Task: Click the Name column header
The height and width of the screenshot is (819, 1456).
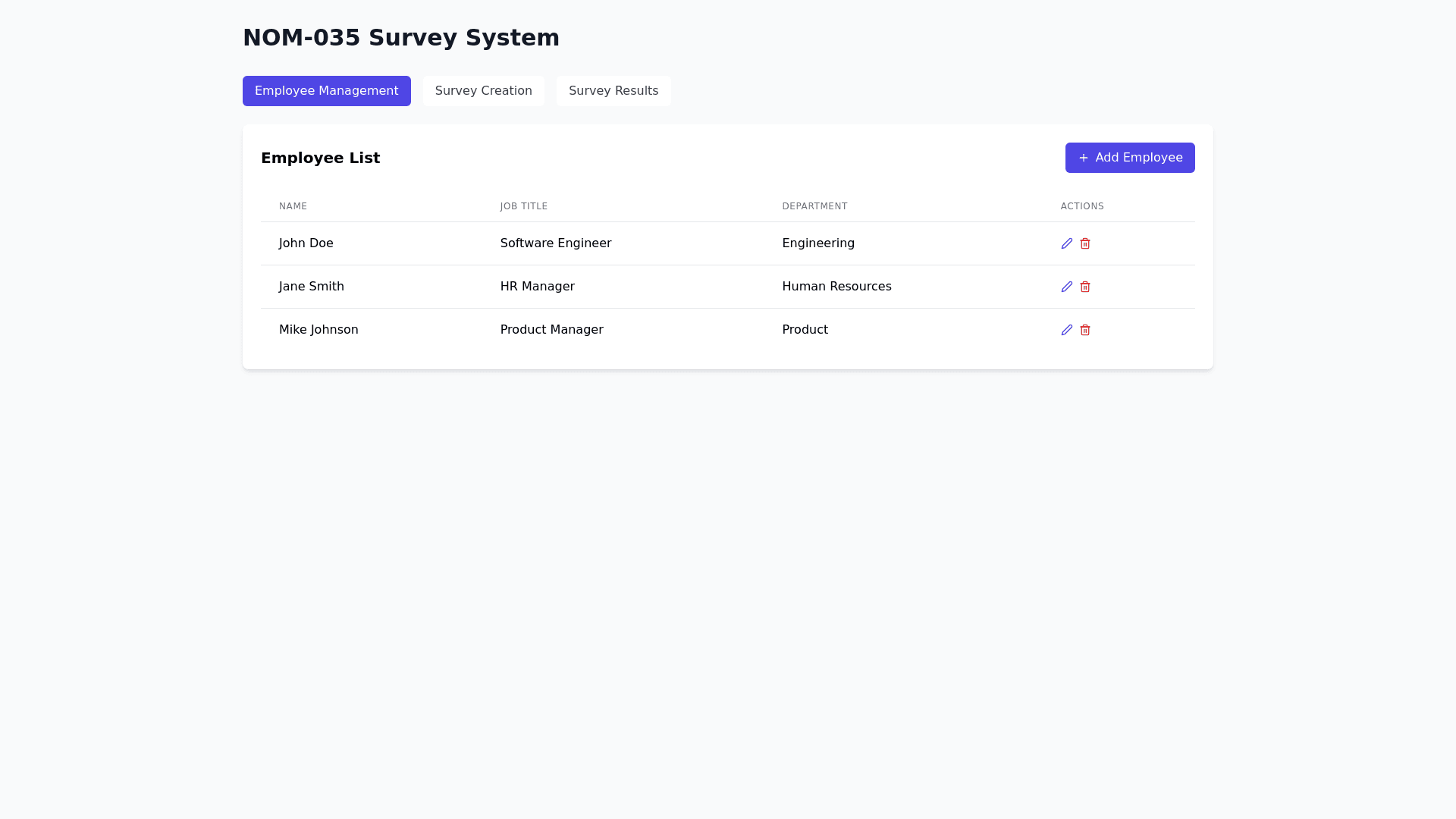Action: click(x=293, y=206)
